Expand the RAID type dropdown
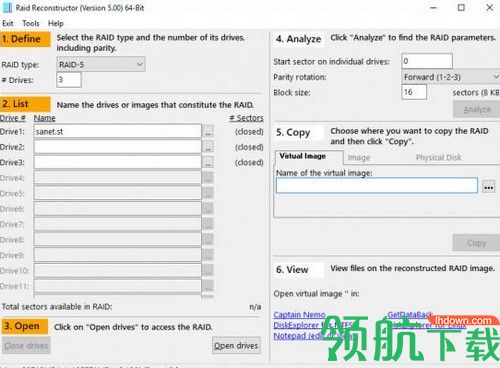The height and width of the screenshot is (368, 500). coord(101,64)
